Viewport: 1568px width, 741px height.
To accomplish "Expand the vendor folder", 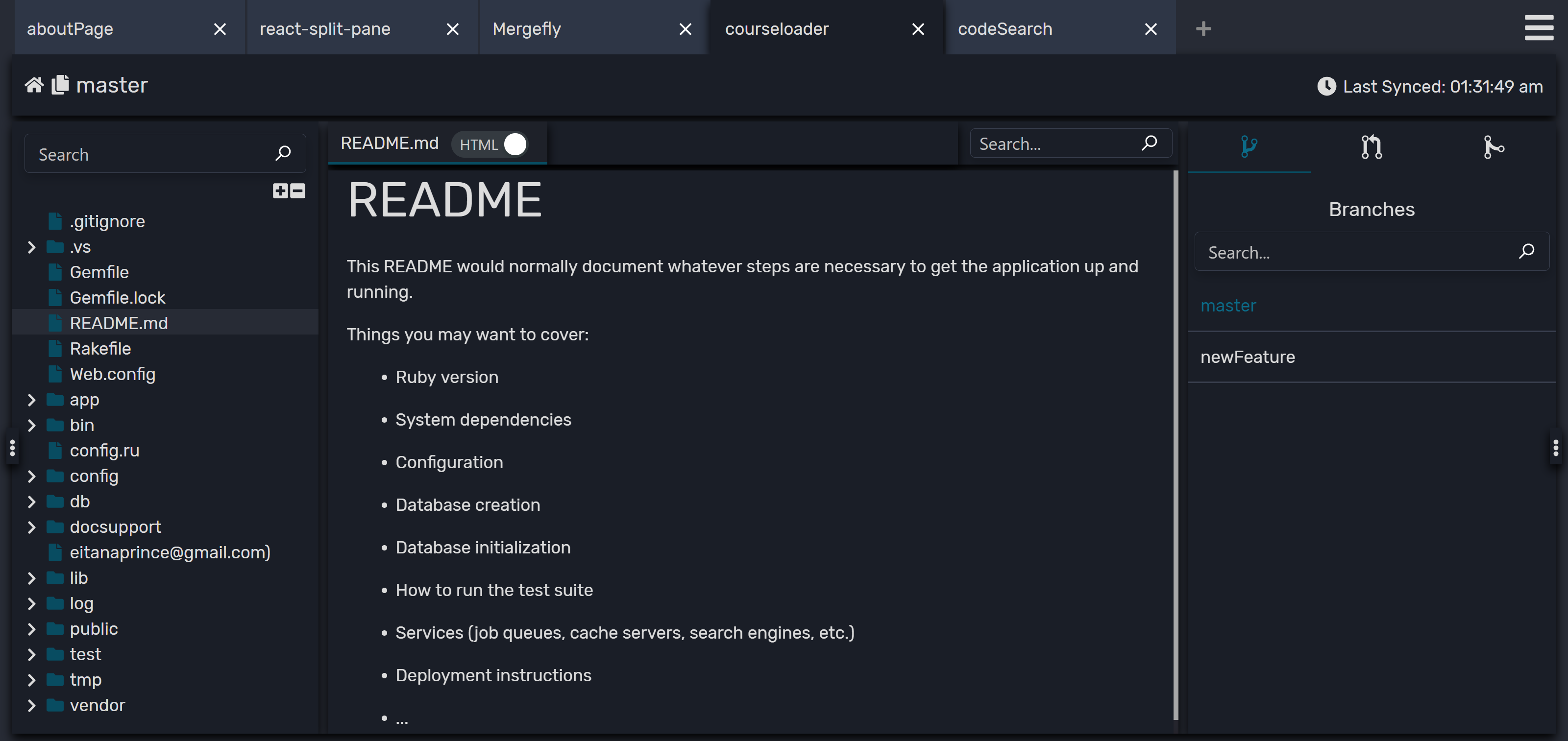I will [32, 705].
